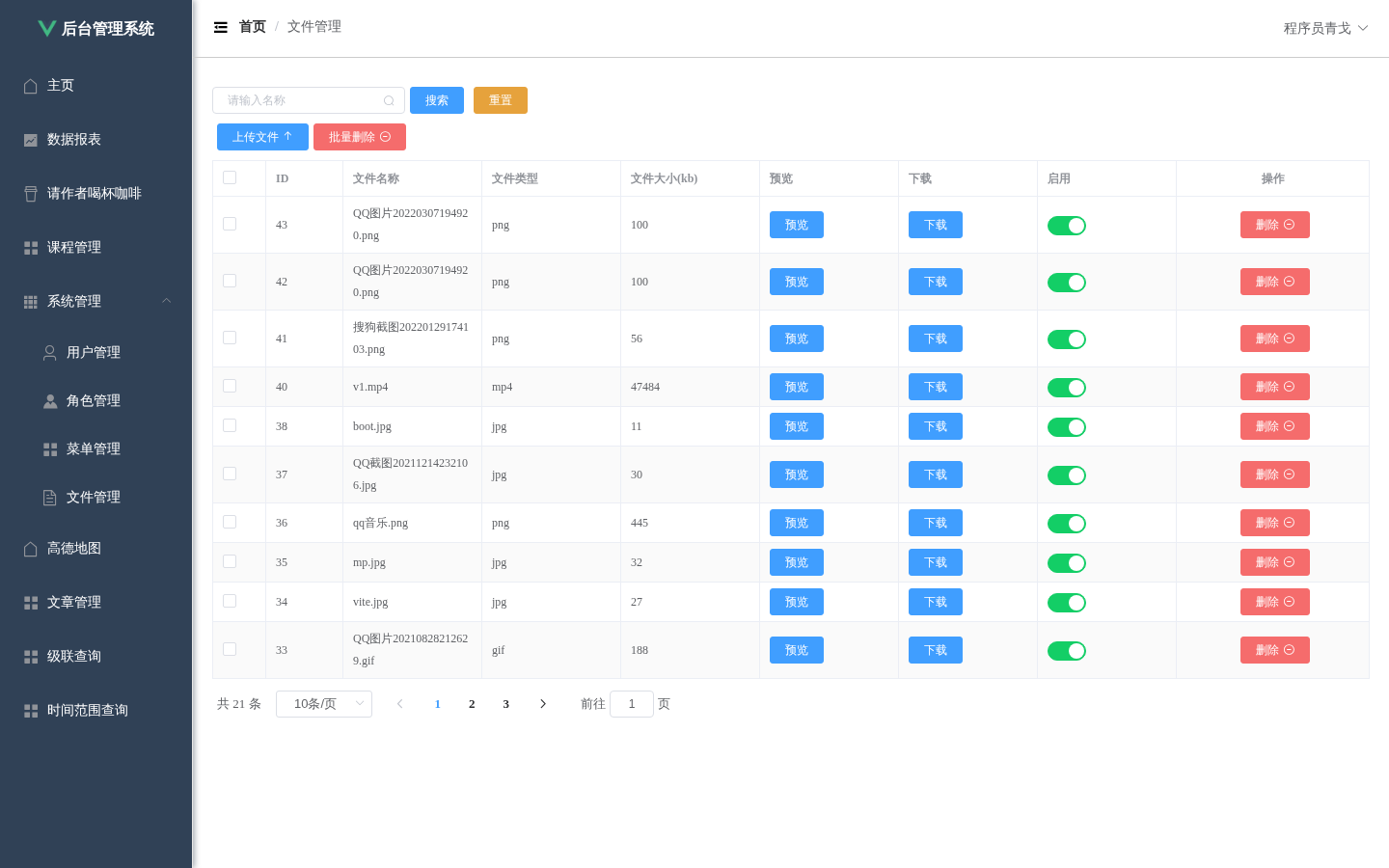
Task: Open 高德地图 menu item
Action: (x=96, y=549)
